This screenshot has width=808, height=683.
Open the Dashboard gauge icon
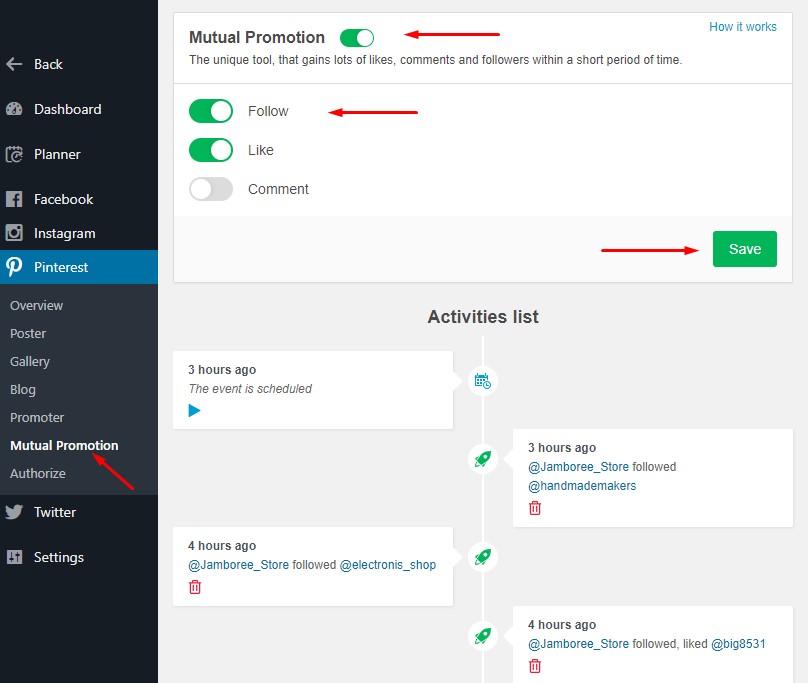click(x=14, y=109)
